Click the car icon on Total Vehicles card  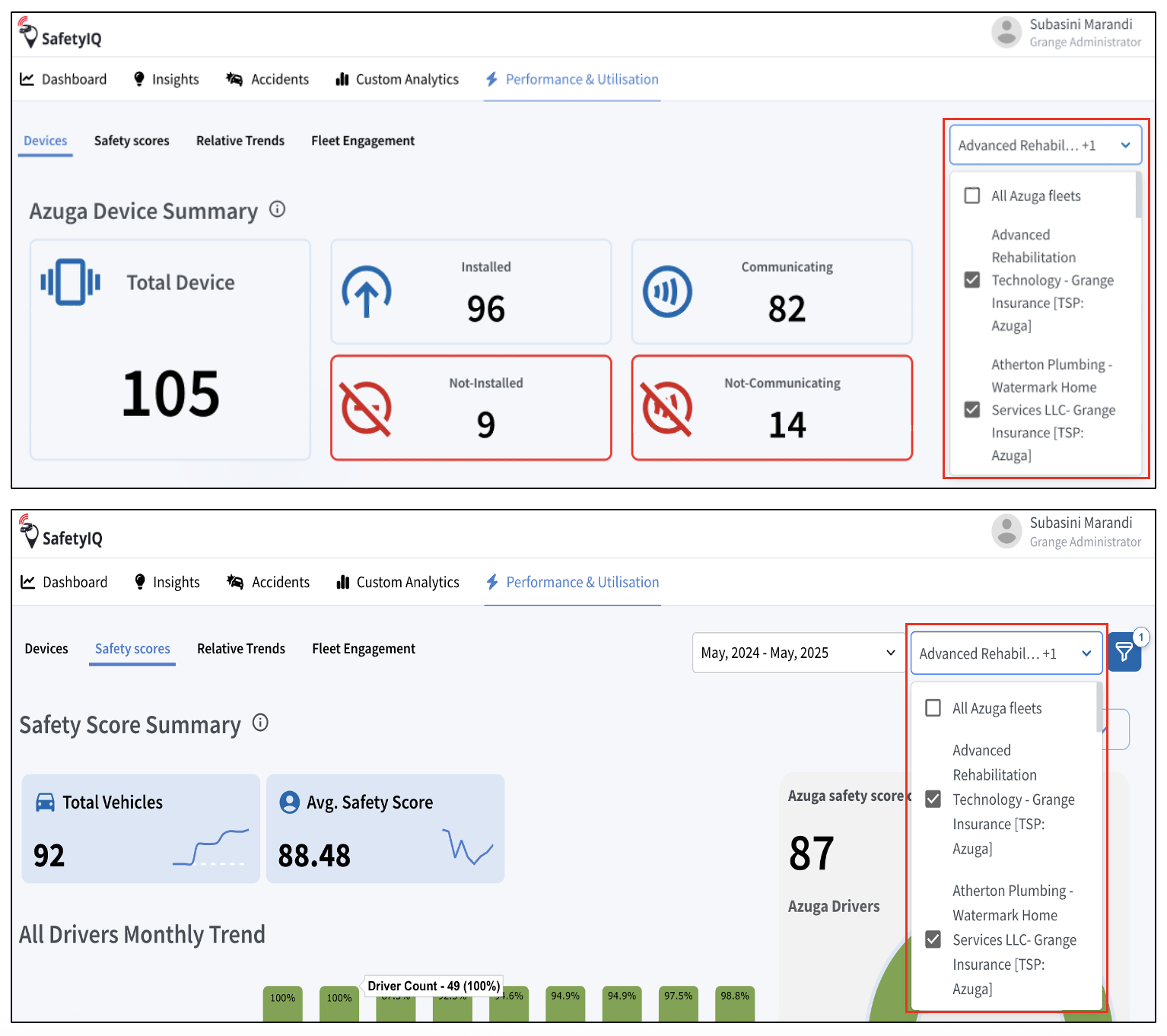[46, 802]
